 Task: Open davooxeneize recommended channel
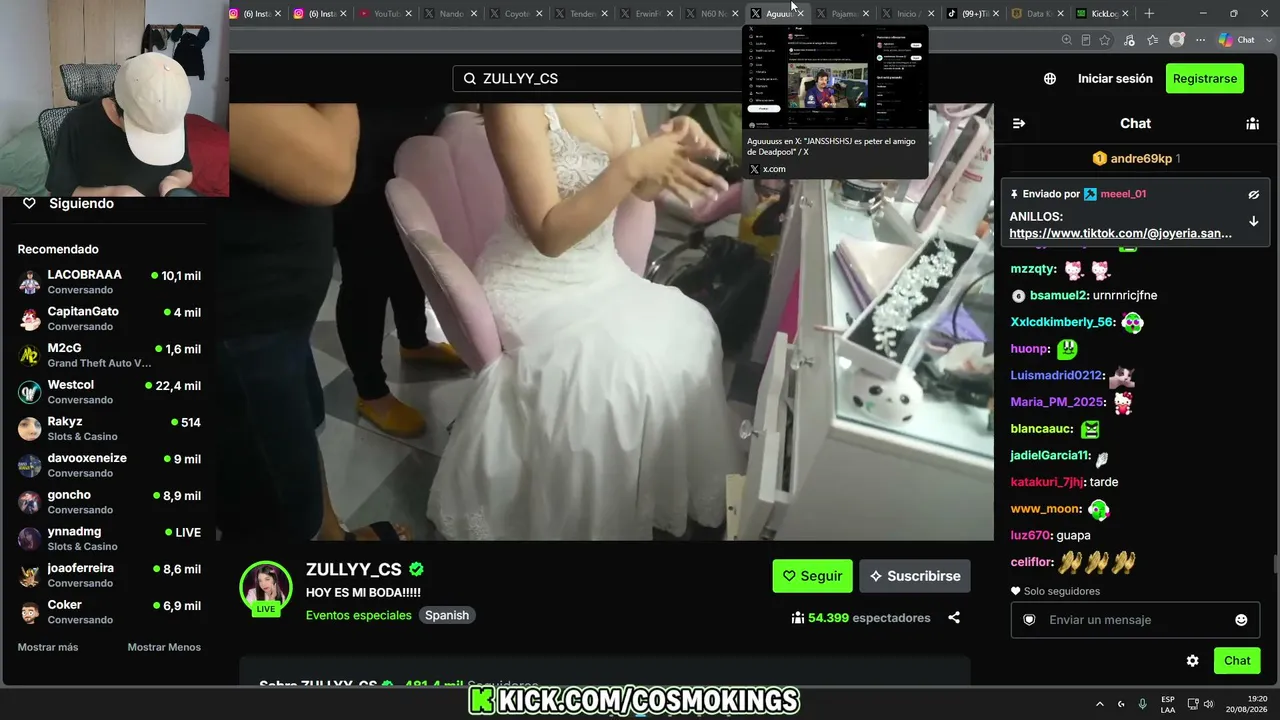[x=109, y=465]
